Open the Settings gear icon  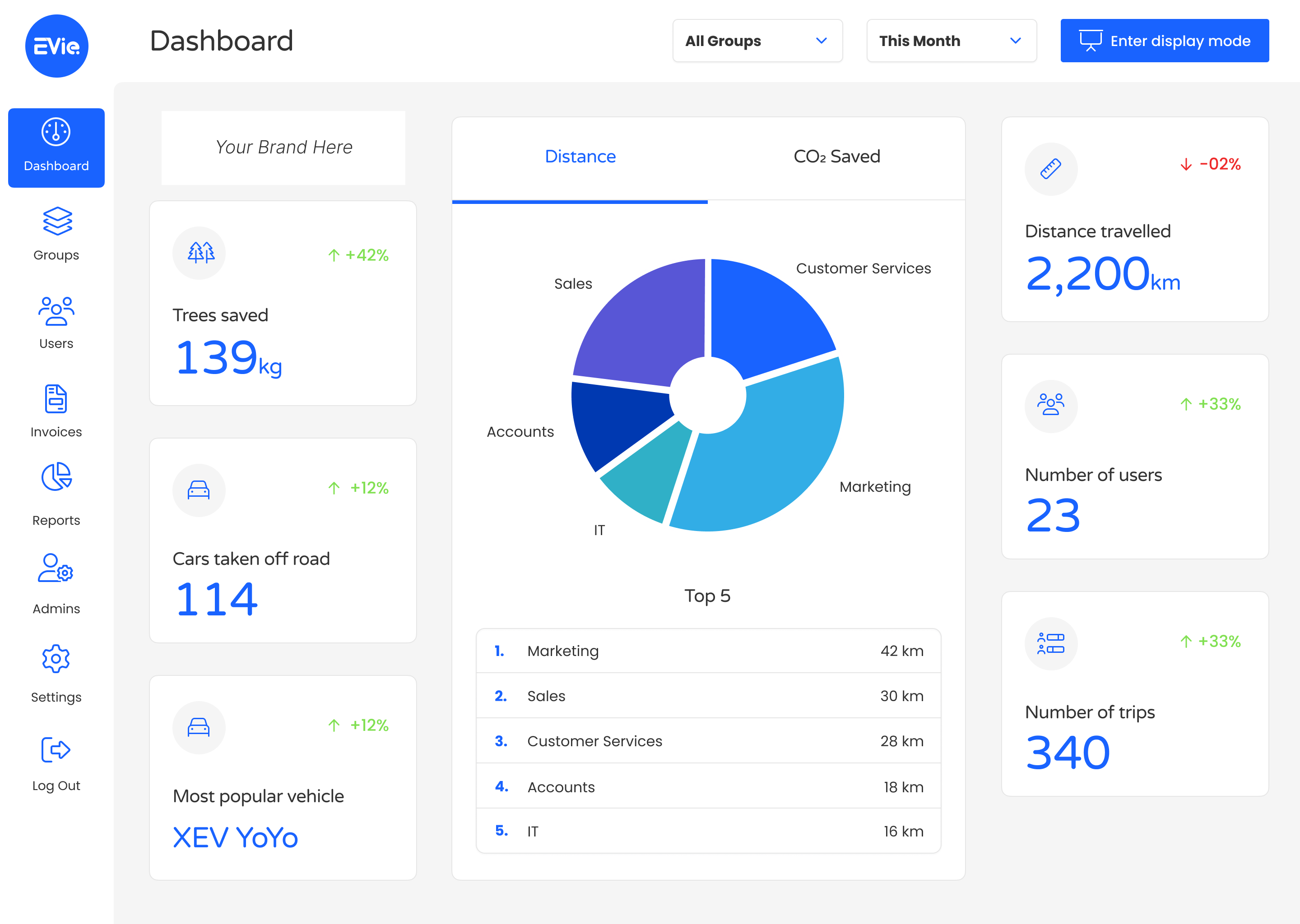pyautogui.click(x=56, y=659)
